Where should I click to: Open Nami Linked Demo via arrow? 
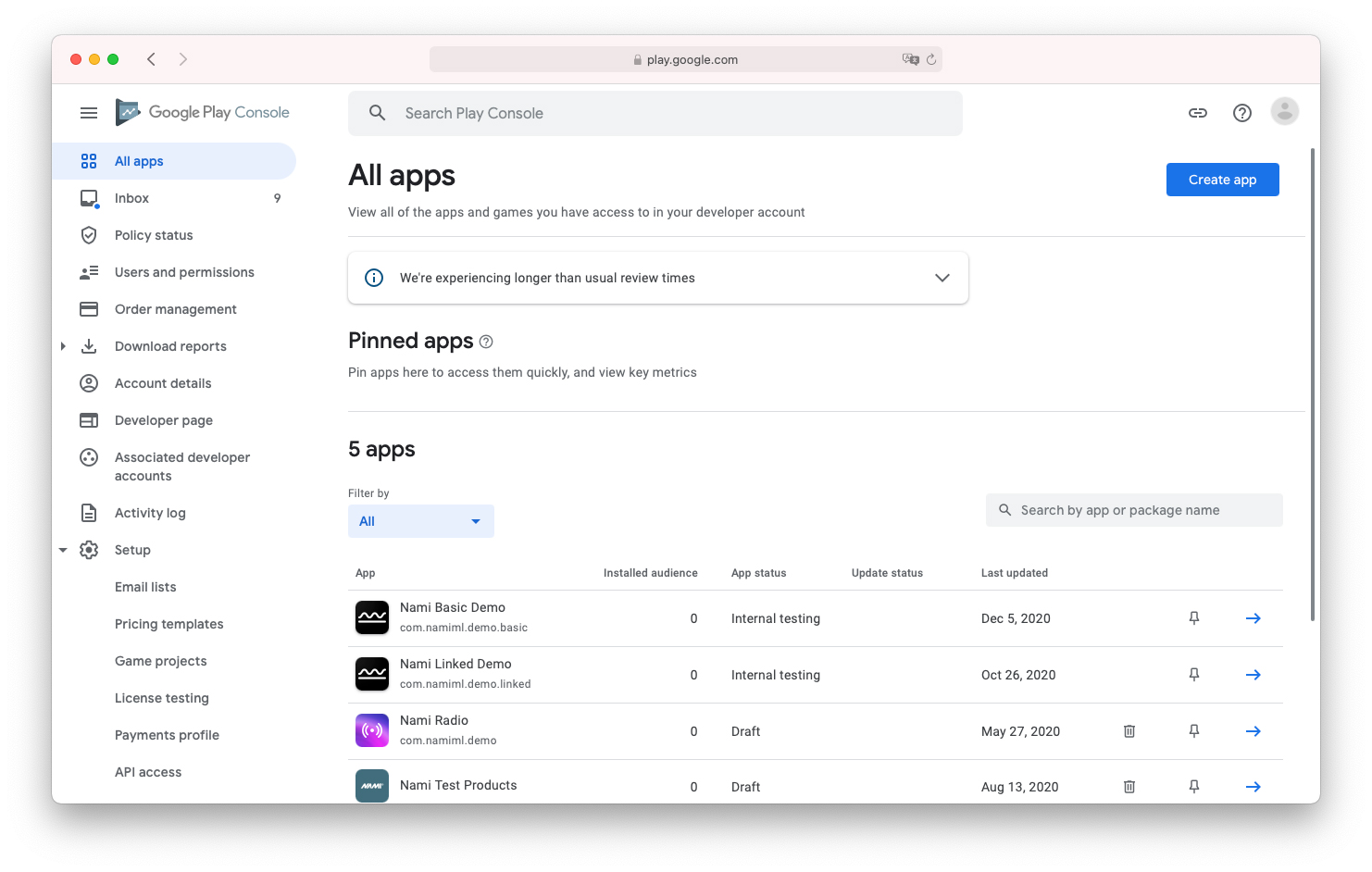coord(1254,675)
